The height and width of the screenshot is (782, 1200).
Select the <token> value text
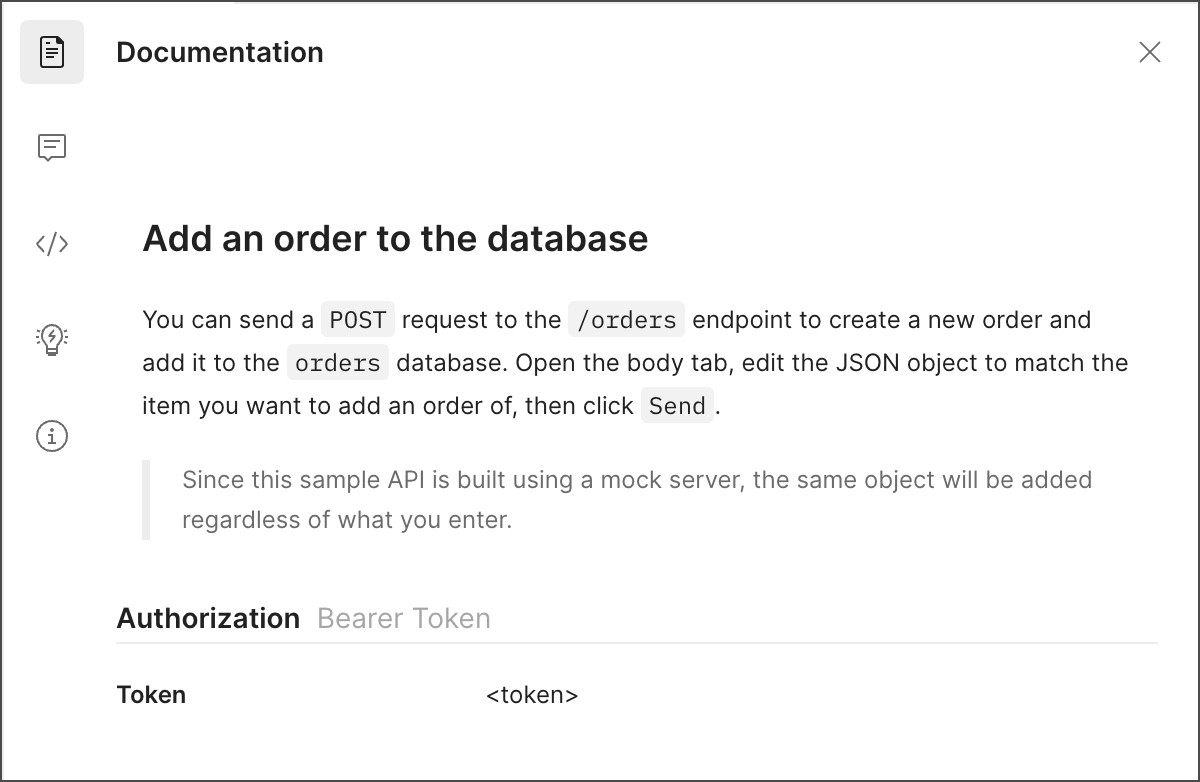(532, 695)
